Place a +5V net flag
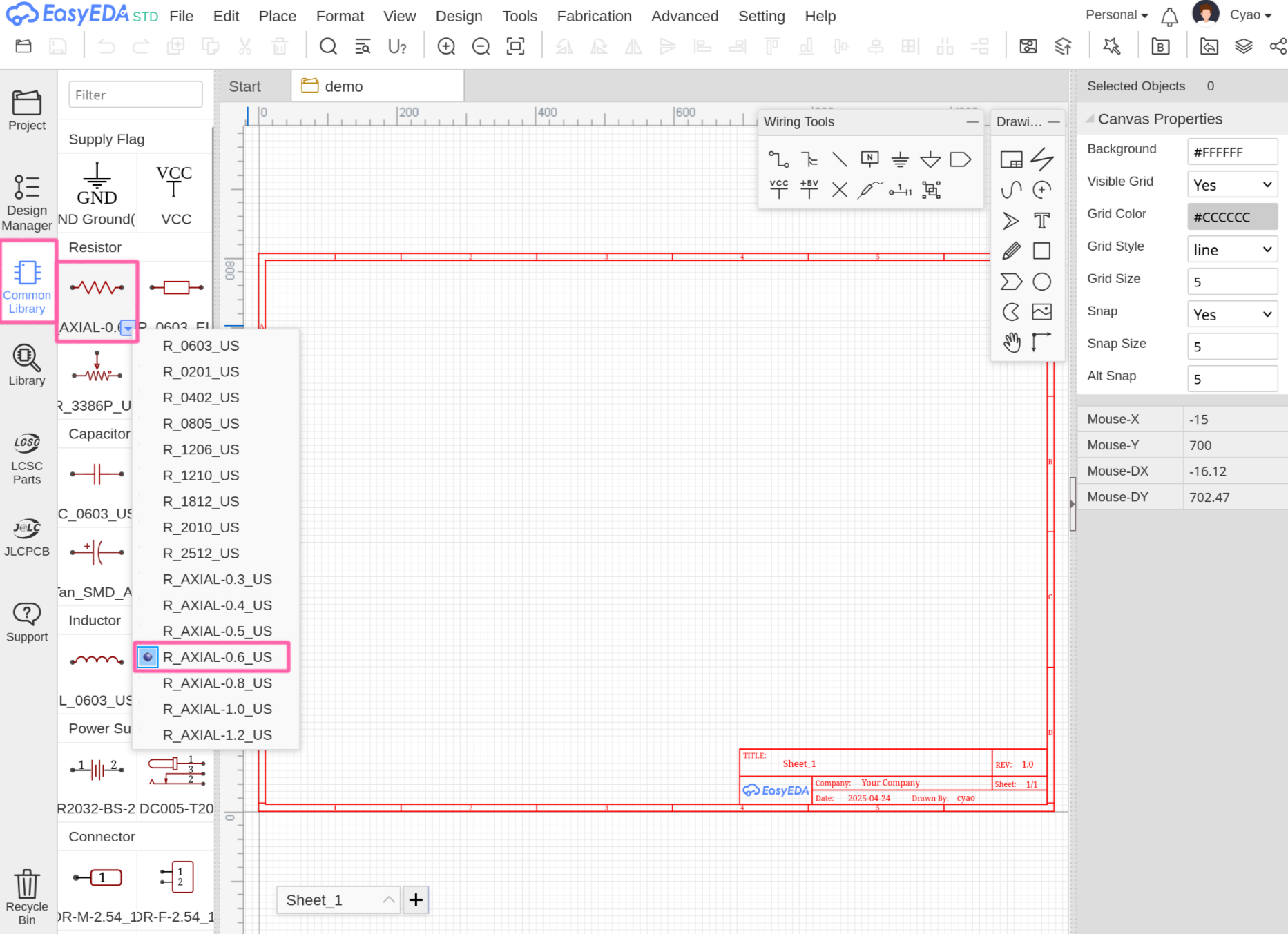Image resolution: width=1288 pixels, height=934 pixels. pos(809,189)
